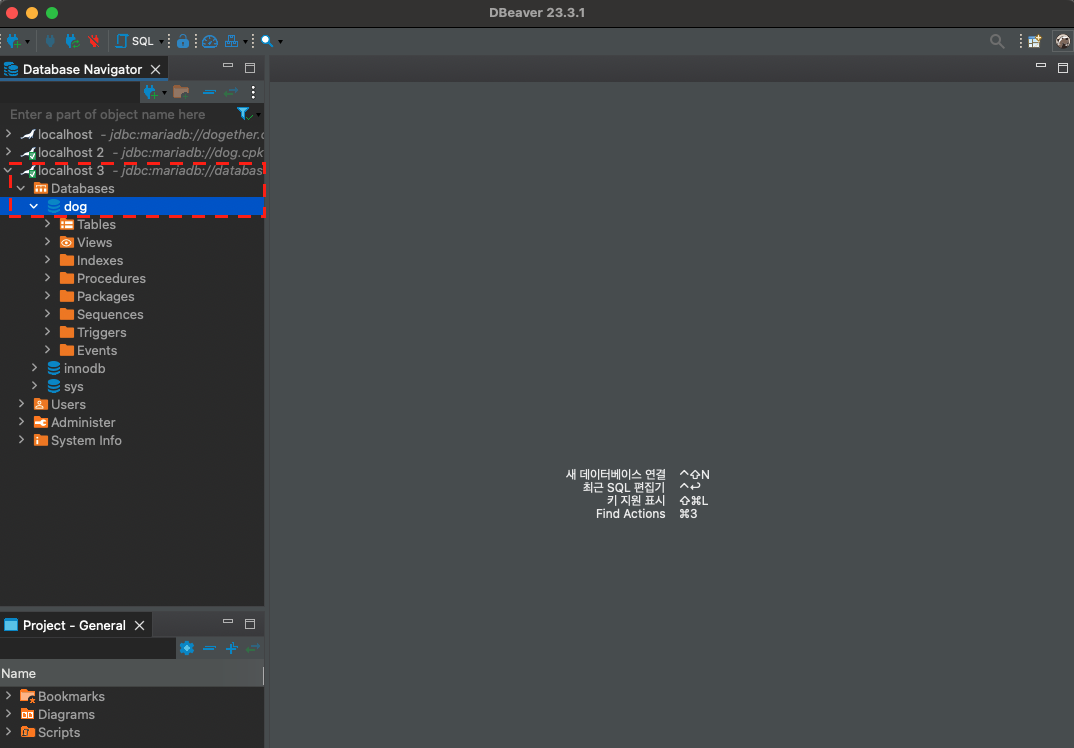The width and height of the screenshot is (1074, 748).
Task: Collapse the Databases node chevron
Action: point(21,188)
